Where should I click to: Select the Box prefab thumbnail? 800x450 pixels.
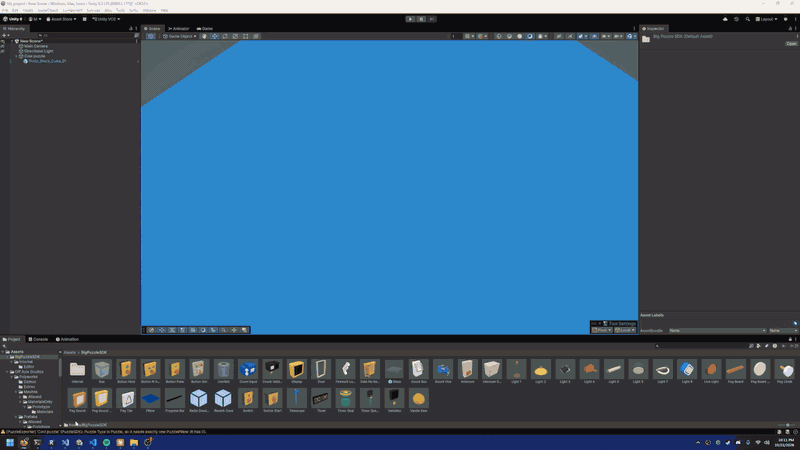tap(102, 371)
